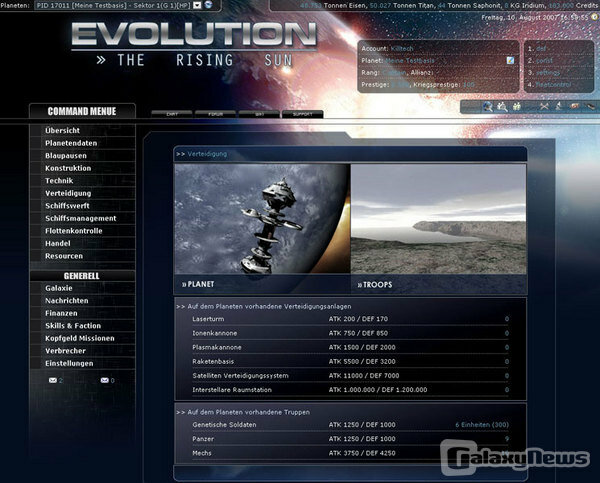Open Finanzen in the Generell menu

(x=61, y=313)
